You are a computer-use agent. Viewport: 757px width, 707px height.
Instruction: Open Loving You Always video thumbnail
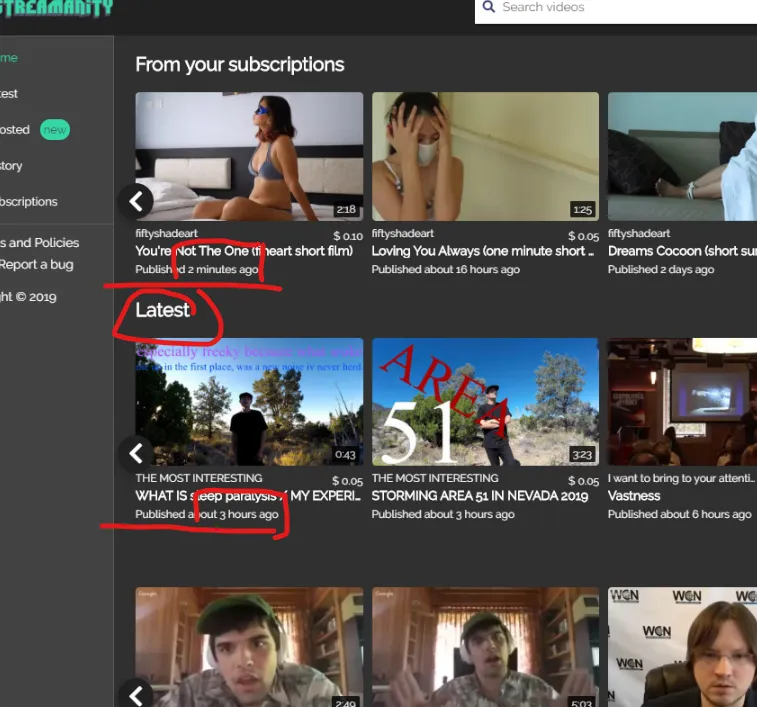(485, 156)
